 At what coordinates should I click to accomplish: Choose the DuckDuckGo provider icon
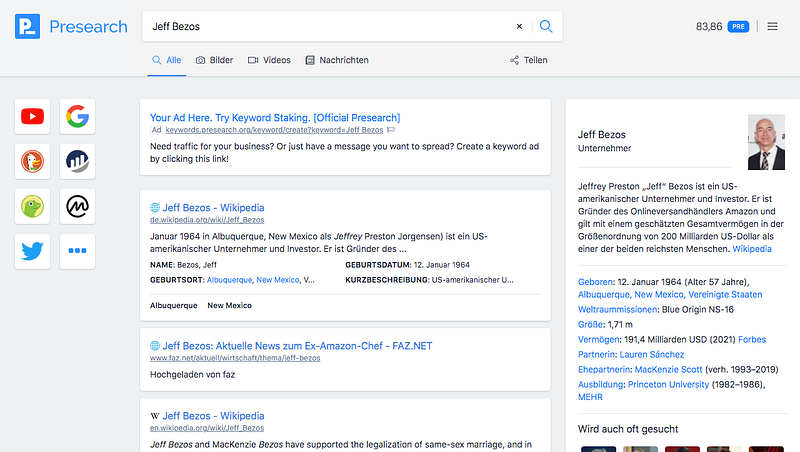pos(33,161)
